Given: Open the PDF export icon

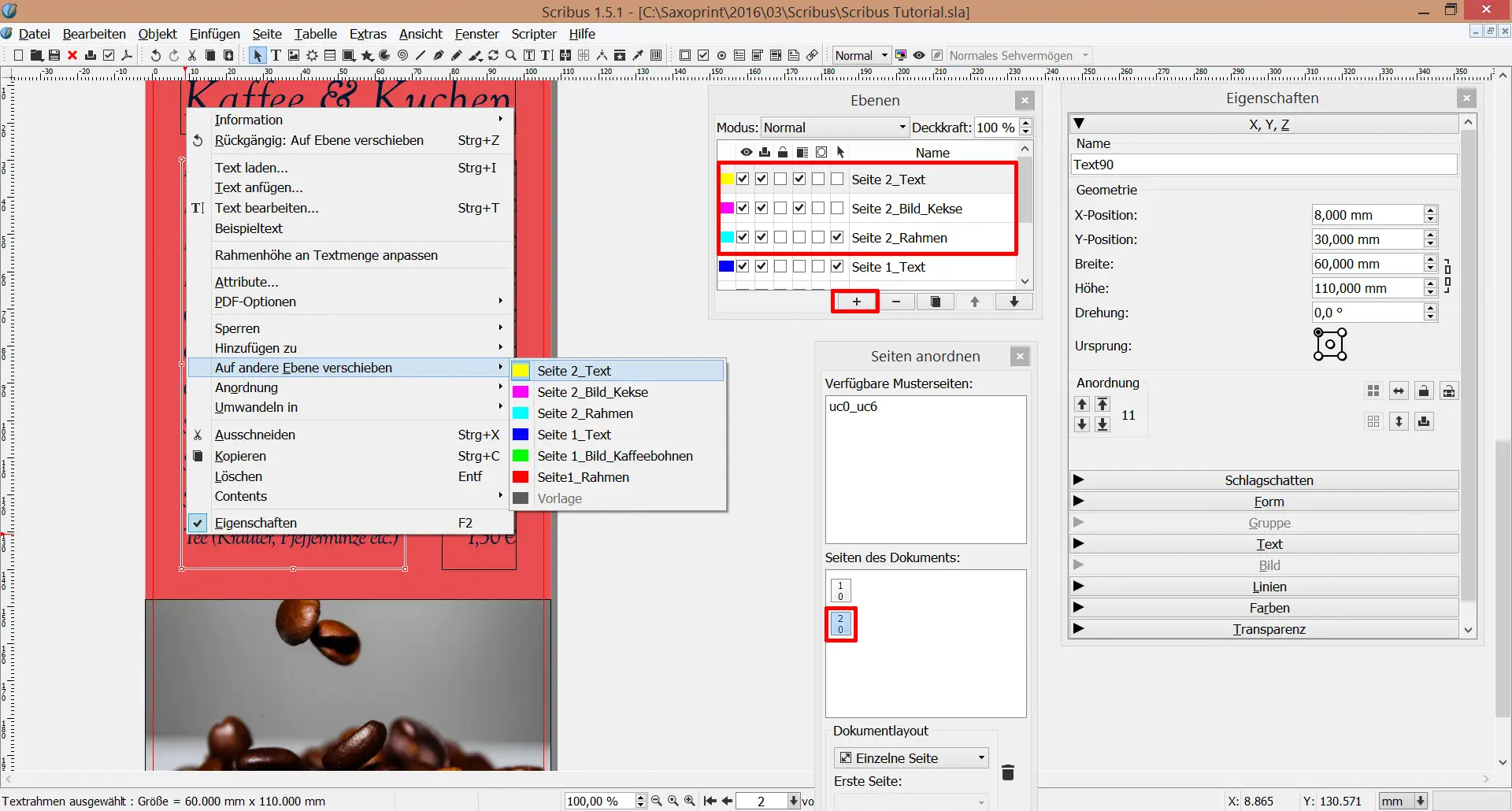Looking at the screenshot, I should click(127, 55).
